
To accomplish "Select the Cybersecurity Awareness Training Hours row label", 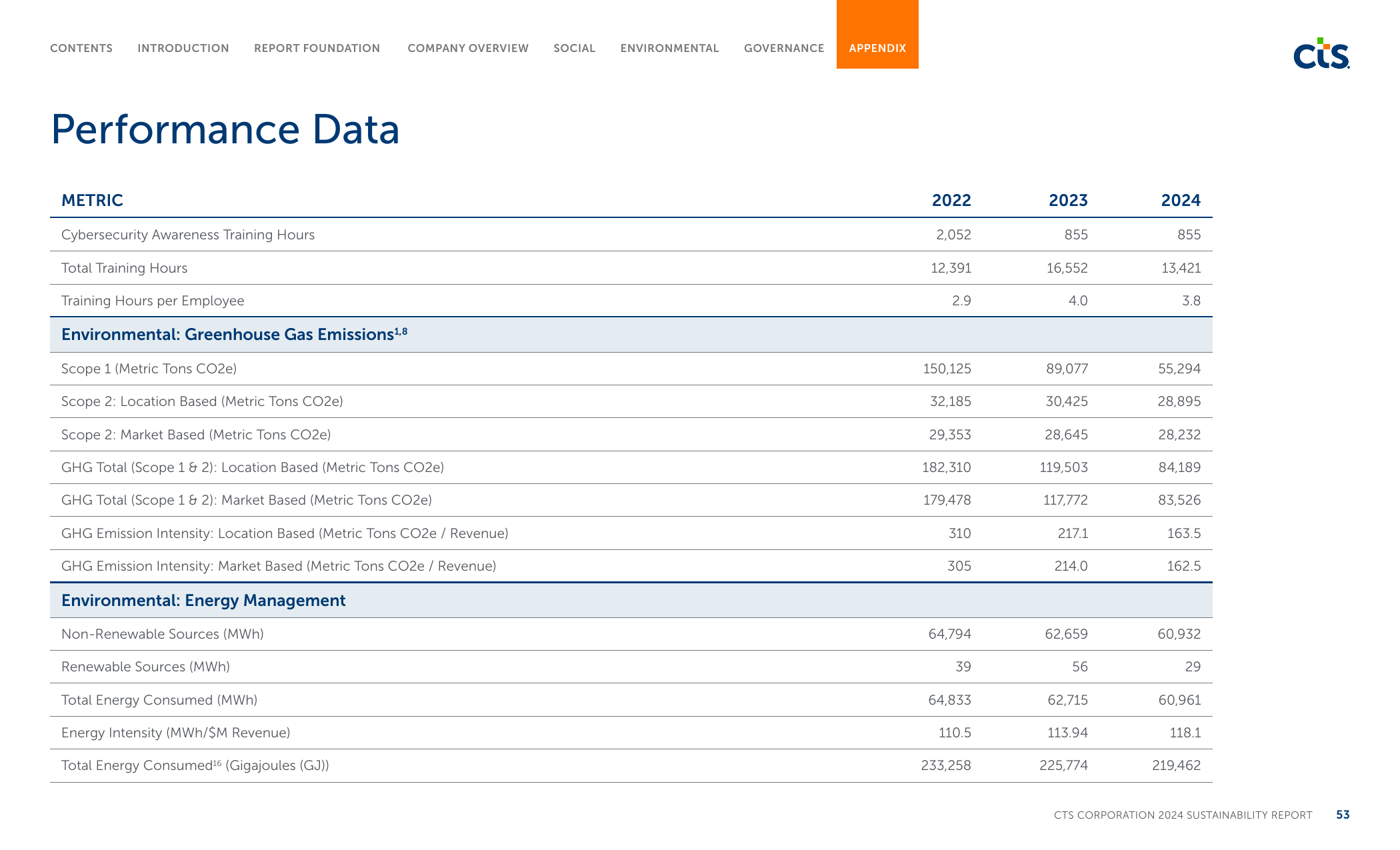I will [x=188, y=235].
